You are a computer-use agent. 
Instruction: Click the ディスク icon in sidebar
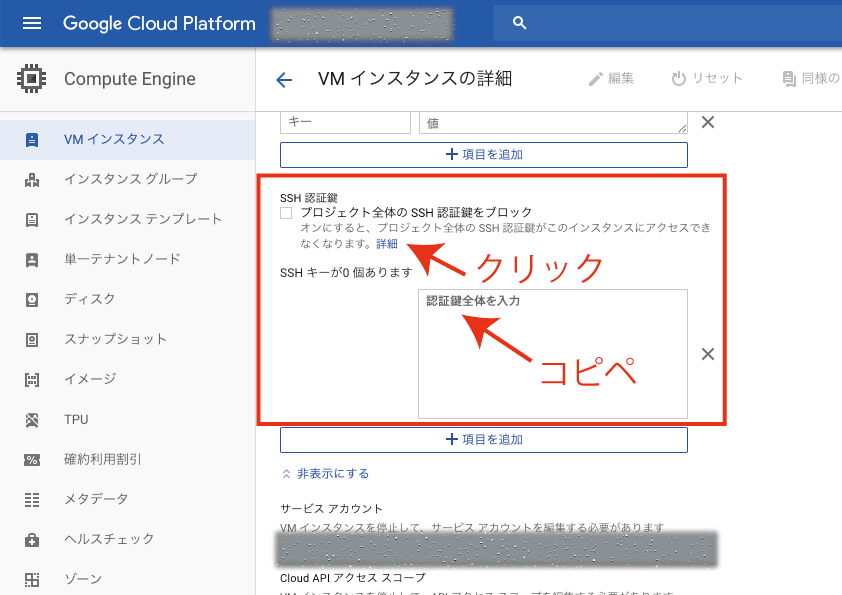32,300
